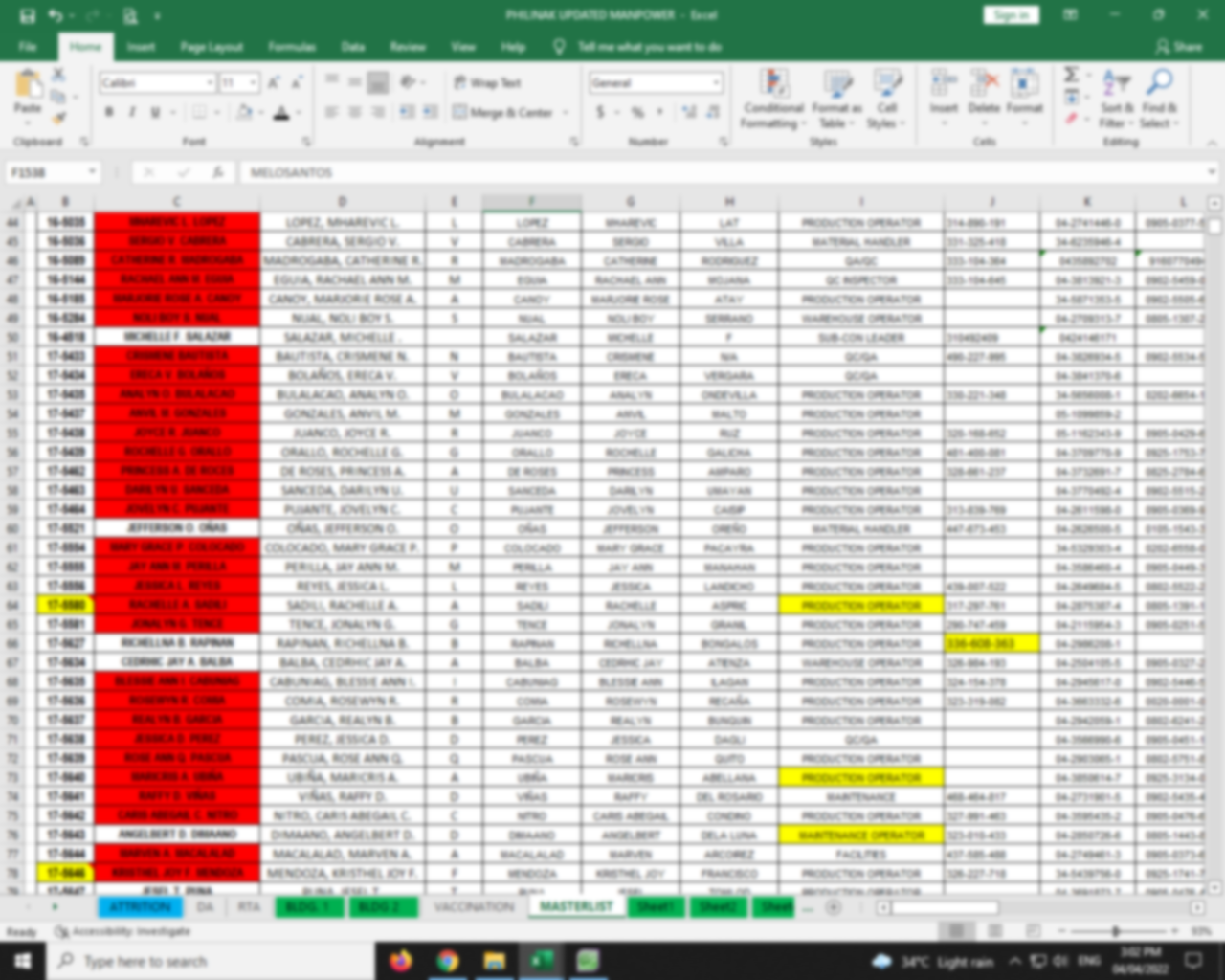Image resolution: width=1225 pixels, height=980 pixels.
Task: Toggle Italic formatting
Action: pos(132,112)
